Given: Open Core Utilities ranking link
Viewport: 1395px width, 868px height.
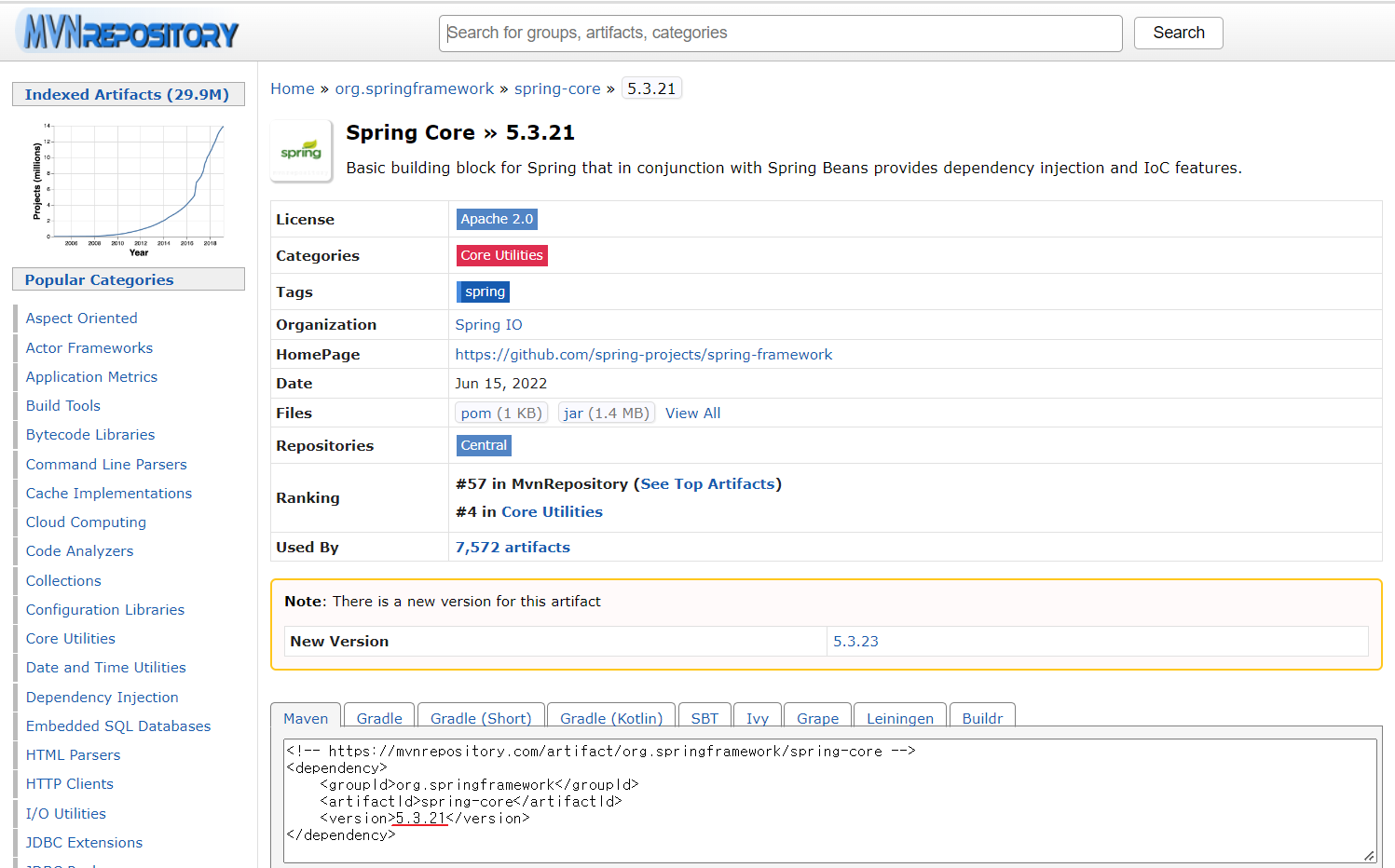Looking at the screenshot, I should coord(552,512).
